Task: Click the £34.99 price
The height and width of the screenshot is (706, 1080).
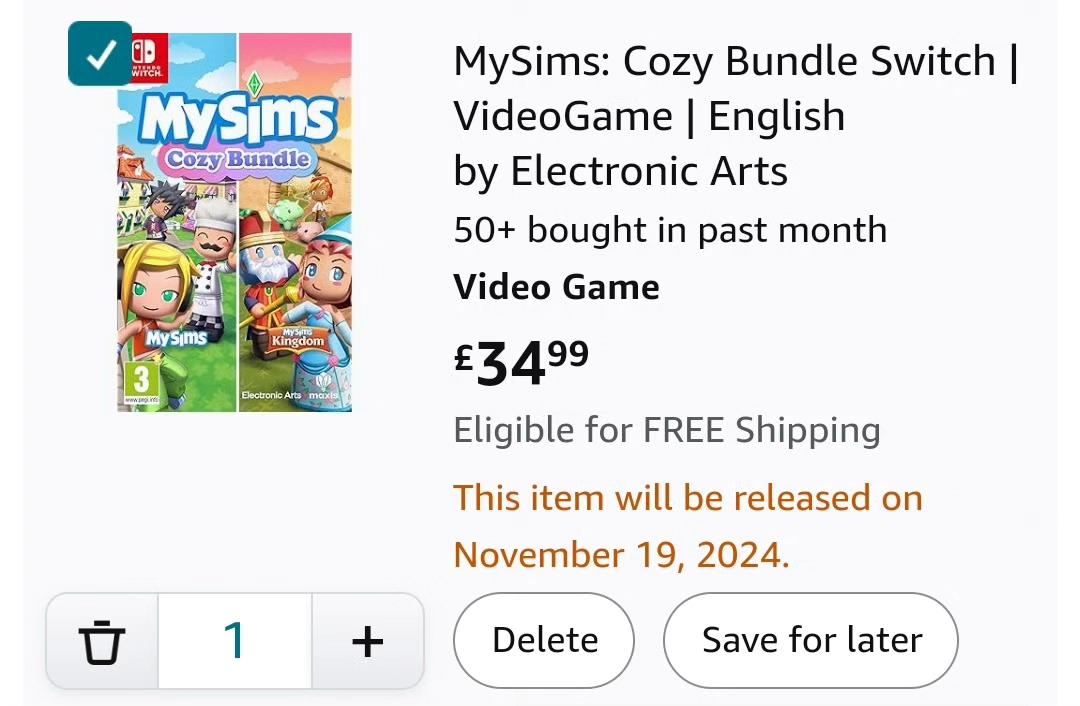Action: click(521, 363)
